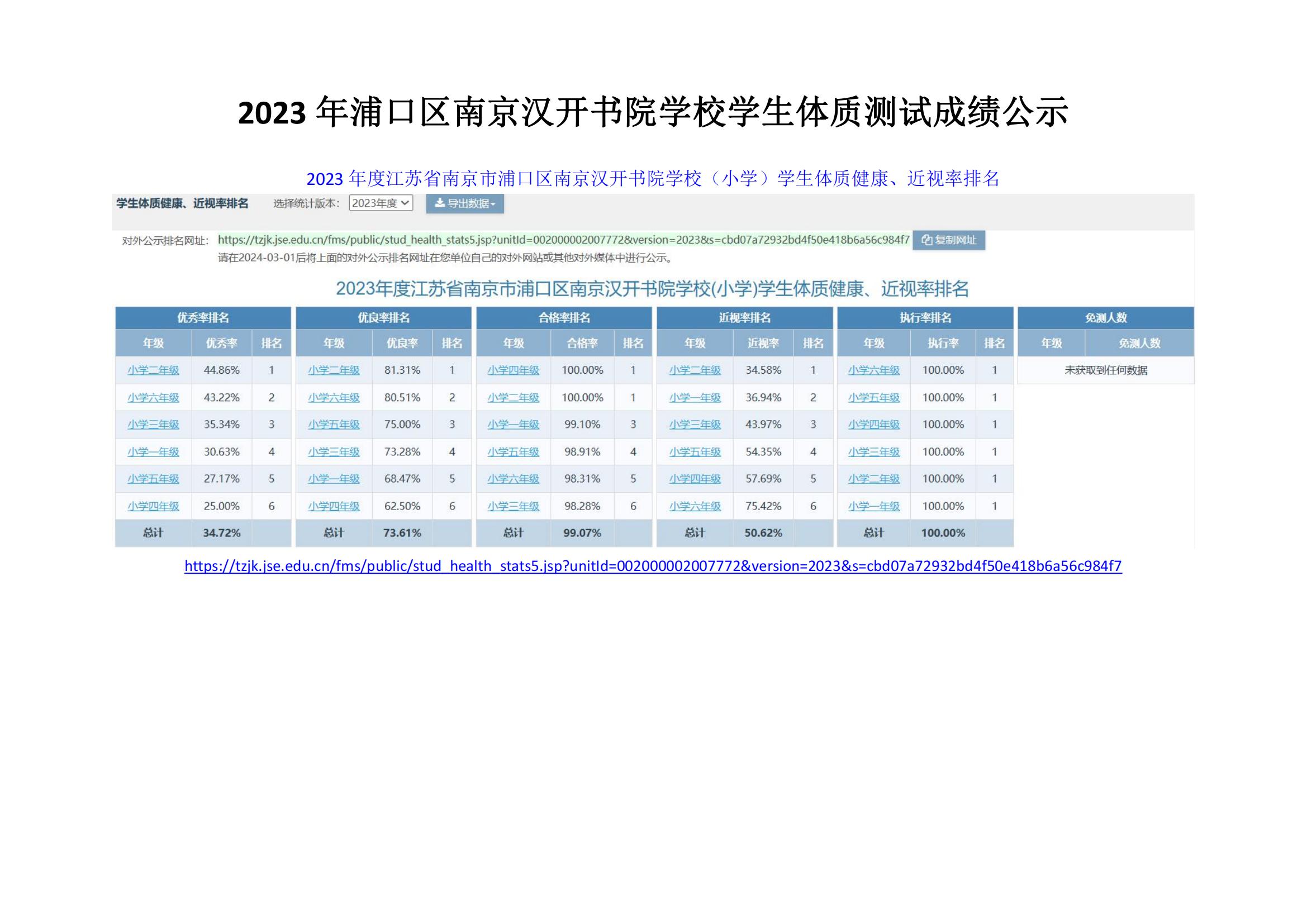Open 小学四年级 link in 合格率排名 table

514,370
